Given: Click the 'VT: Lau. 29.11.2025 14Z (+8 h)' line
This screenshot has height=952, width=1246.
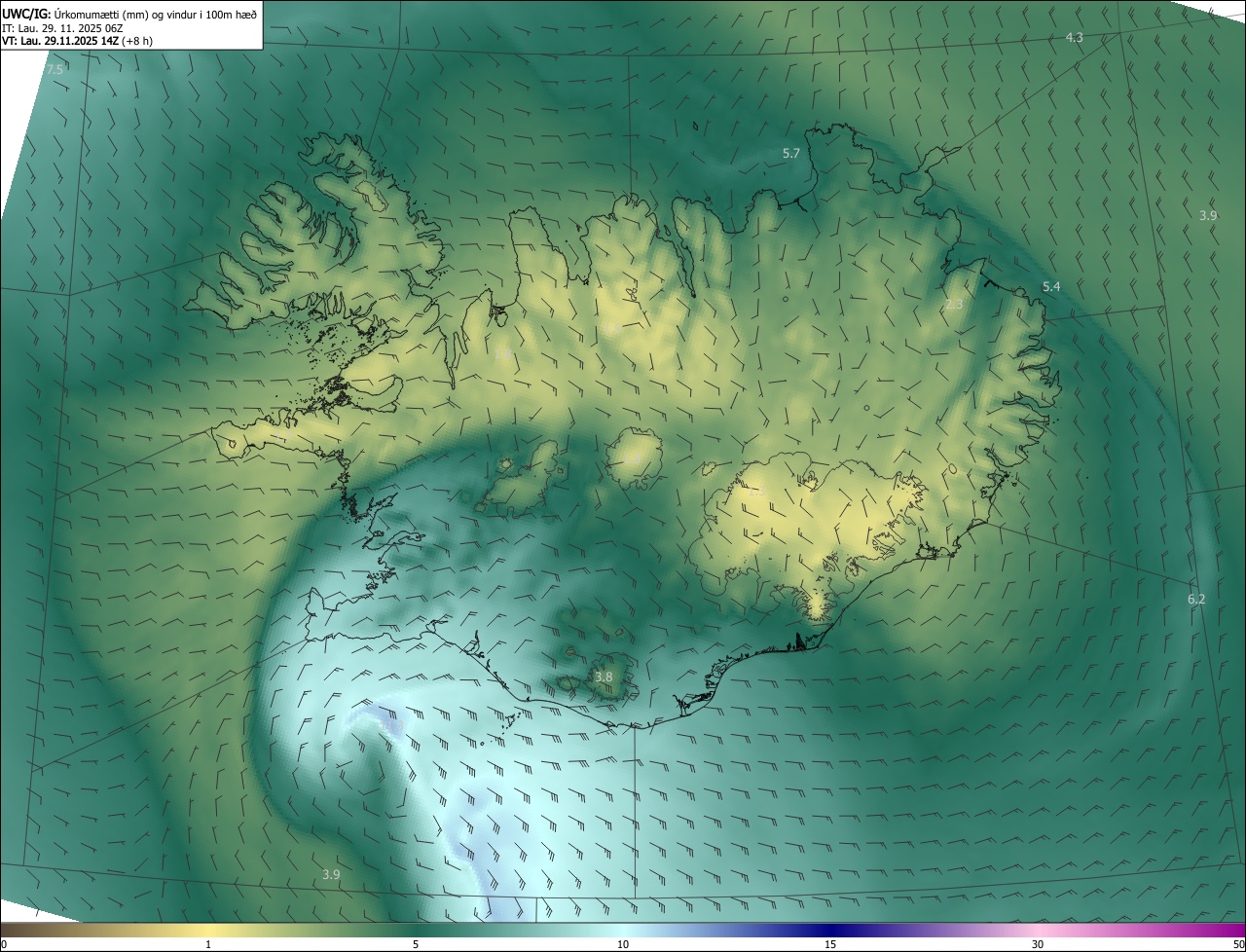Looking at the screenshot, I should pos(78,40).
